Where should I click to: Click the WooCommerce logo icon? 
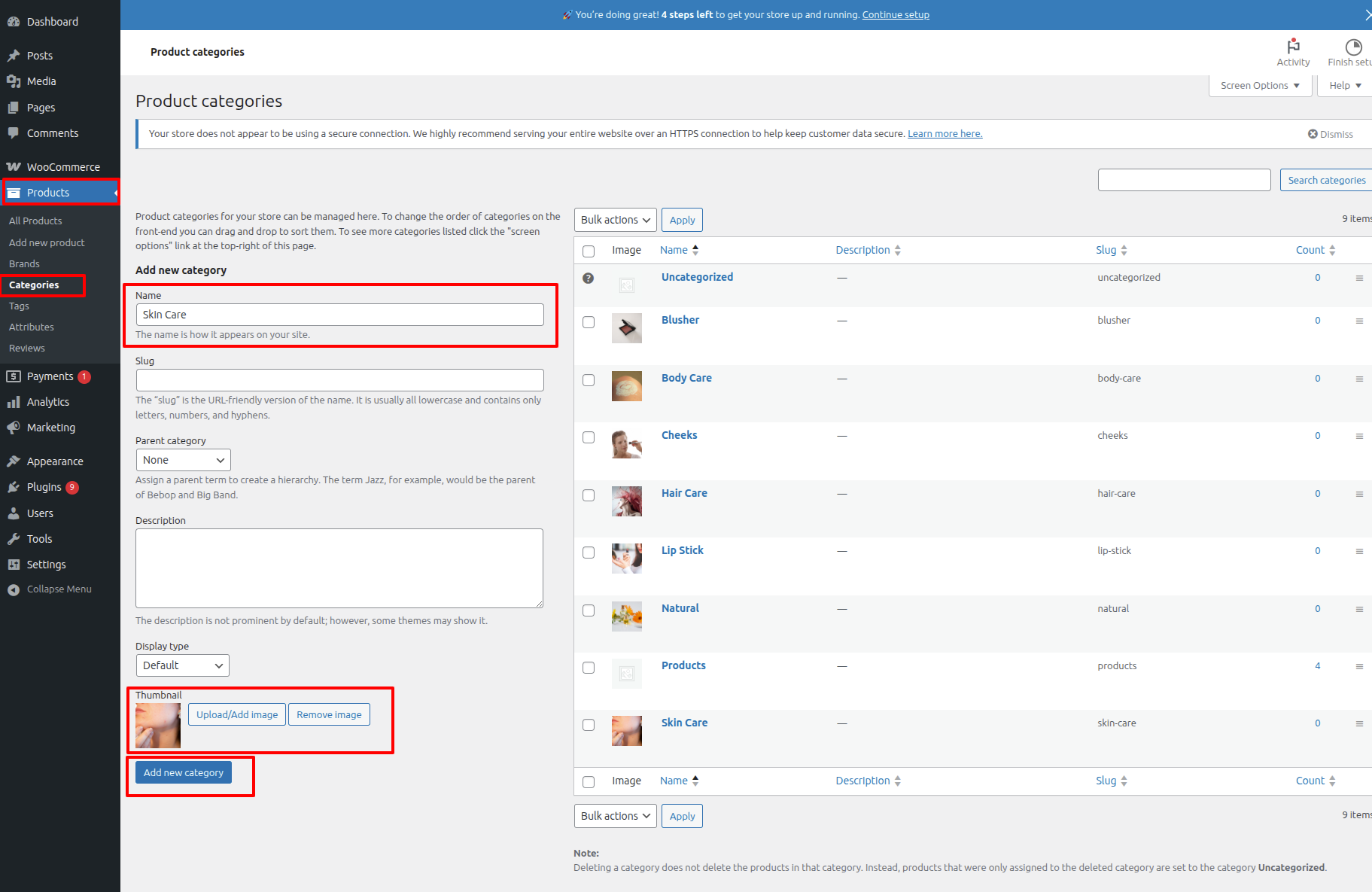[14, 167]
